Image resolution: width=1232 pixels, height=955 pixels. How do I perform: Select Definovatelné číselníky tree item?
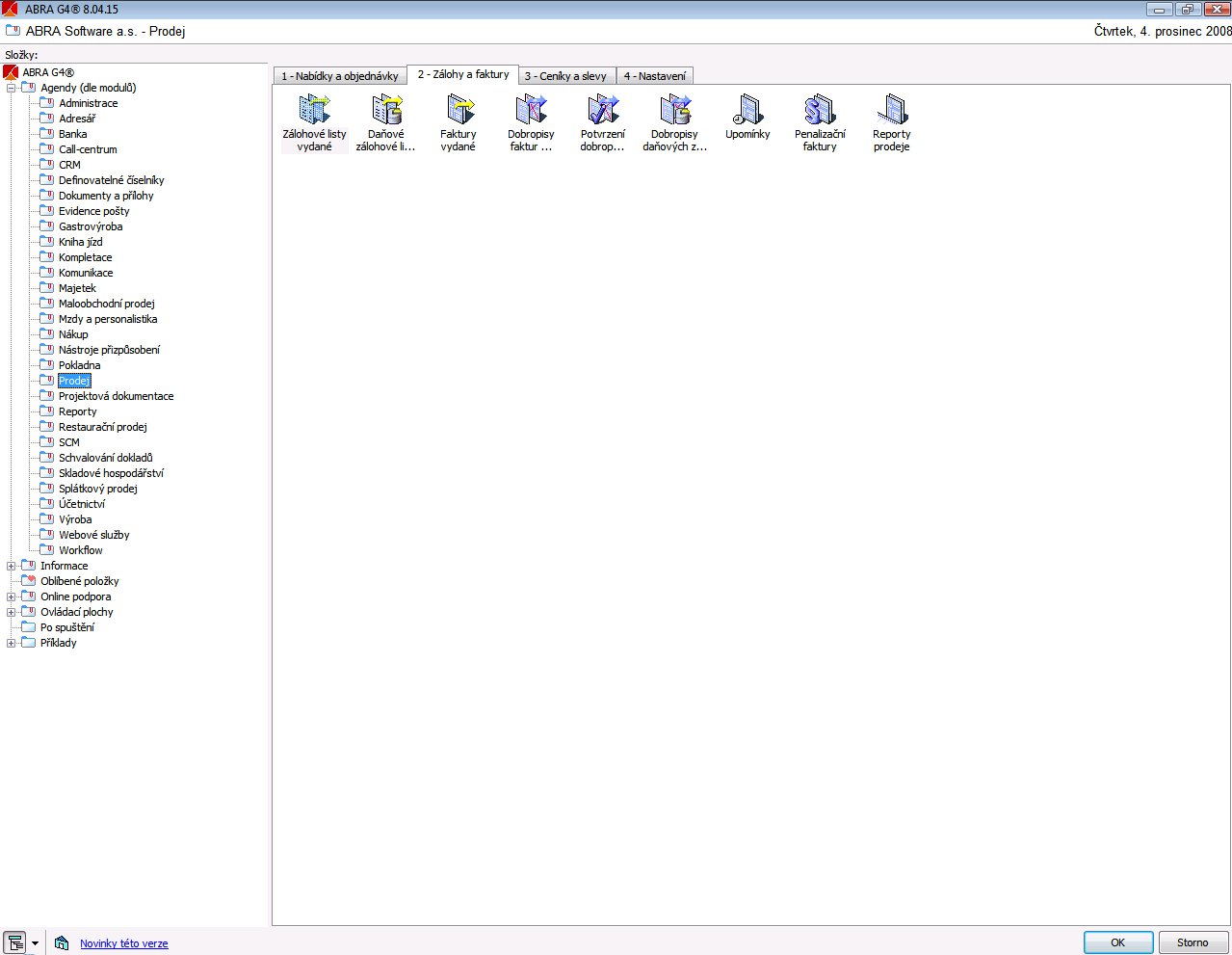[x=112, y=180]
